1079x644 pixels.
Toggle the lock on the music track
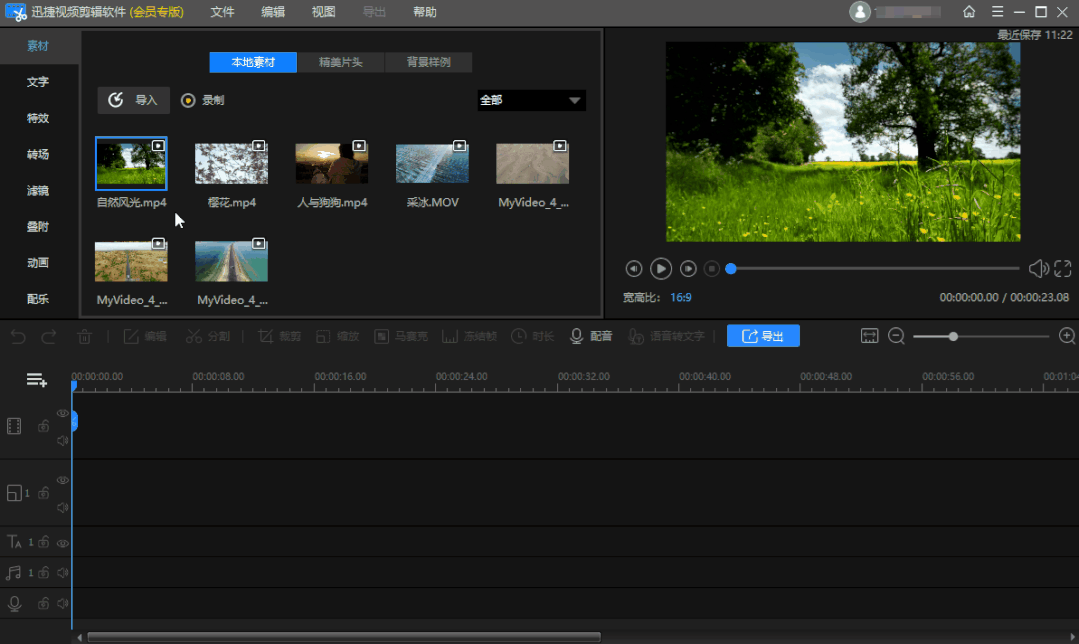[x=44, y=573]
